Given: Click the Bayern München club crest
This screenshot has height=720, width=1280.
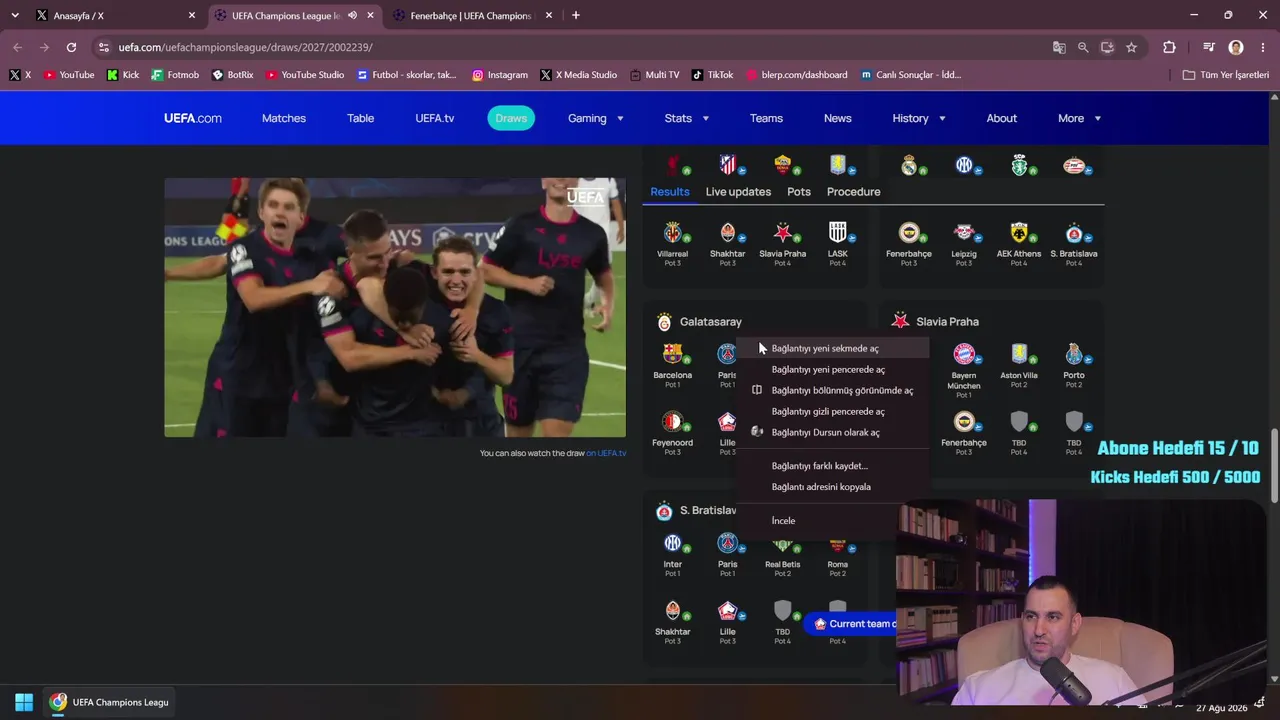Looking at the screenshot, I should (963, 354).
